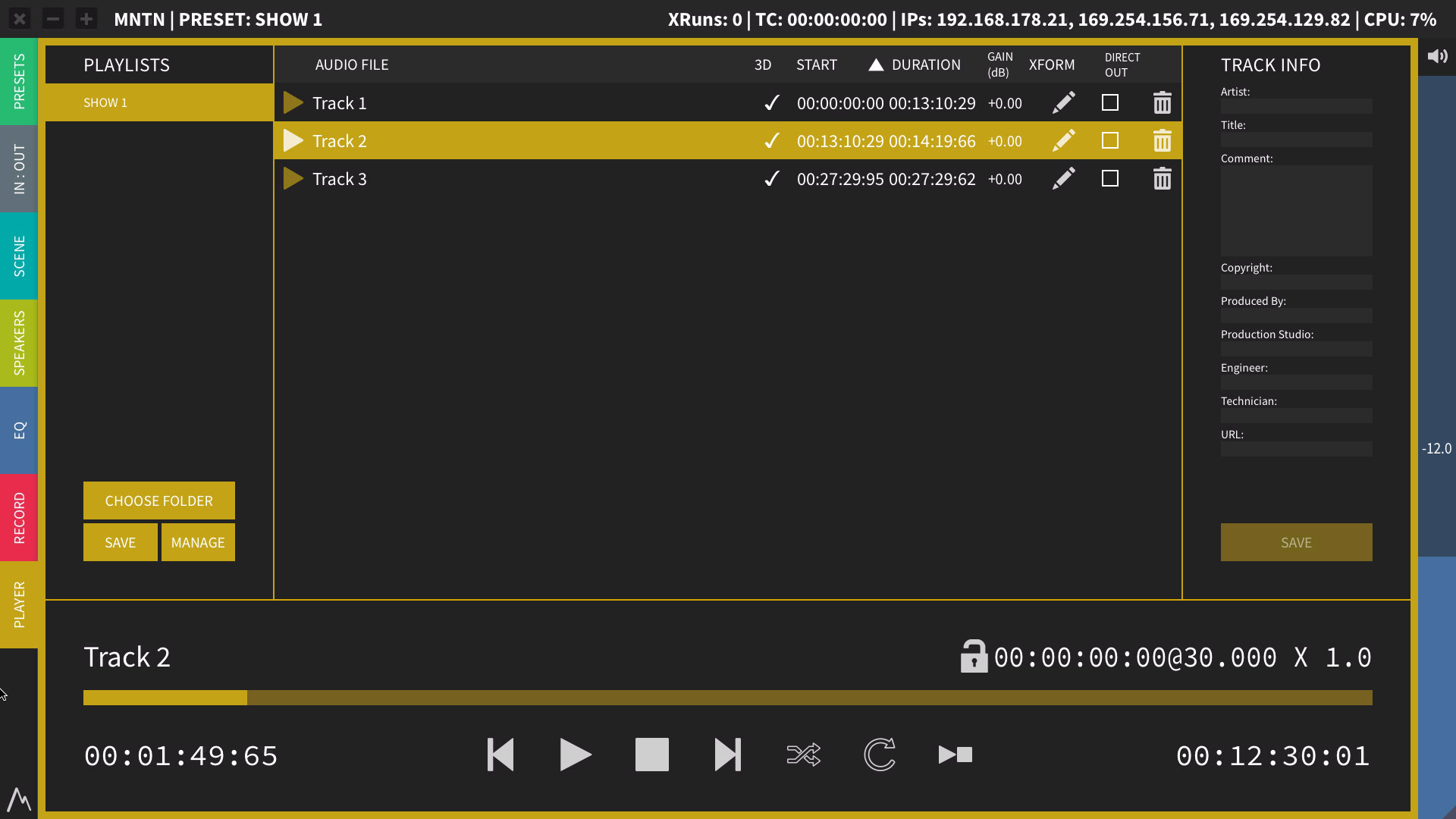Click the Copyright input field
Screen dimensions: 1456x819
tap(1296, 282)
